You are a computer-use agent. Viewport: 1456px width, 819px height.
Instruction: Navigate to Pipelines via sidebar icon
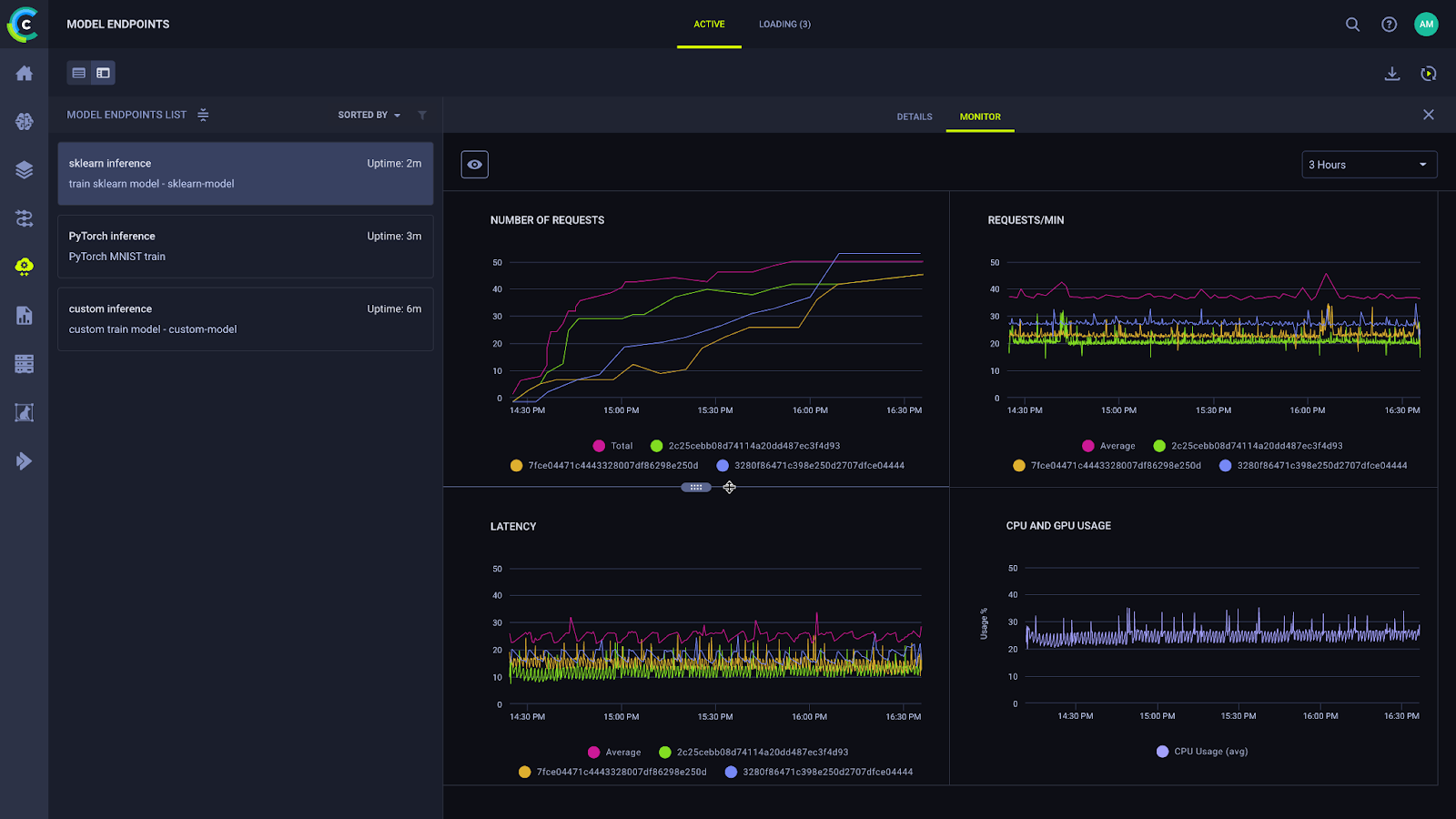24,218
